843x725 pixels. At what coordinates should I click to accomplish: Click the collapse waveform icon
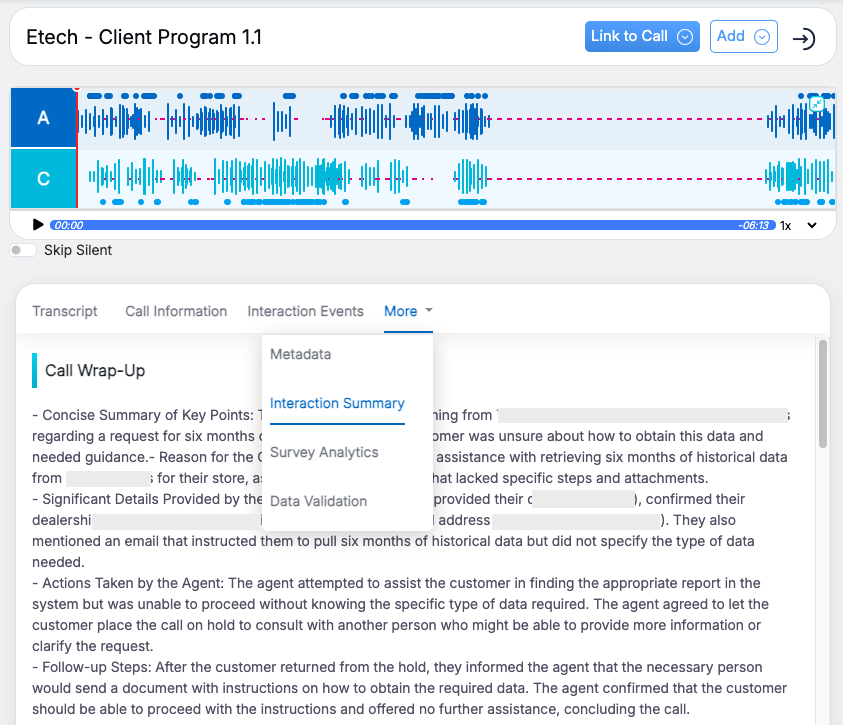pyautogui.click(x=817, y=104)
